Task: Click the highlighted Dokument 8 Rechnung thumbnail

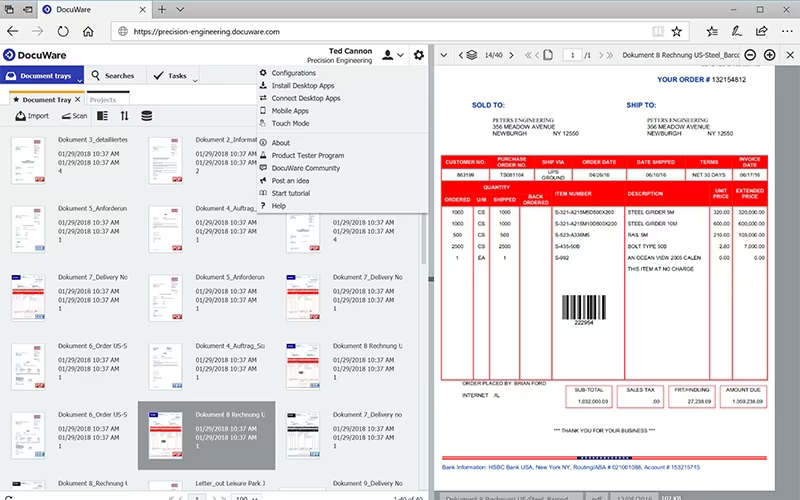Action: pyautogui.click(x=165, y=435)
